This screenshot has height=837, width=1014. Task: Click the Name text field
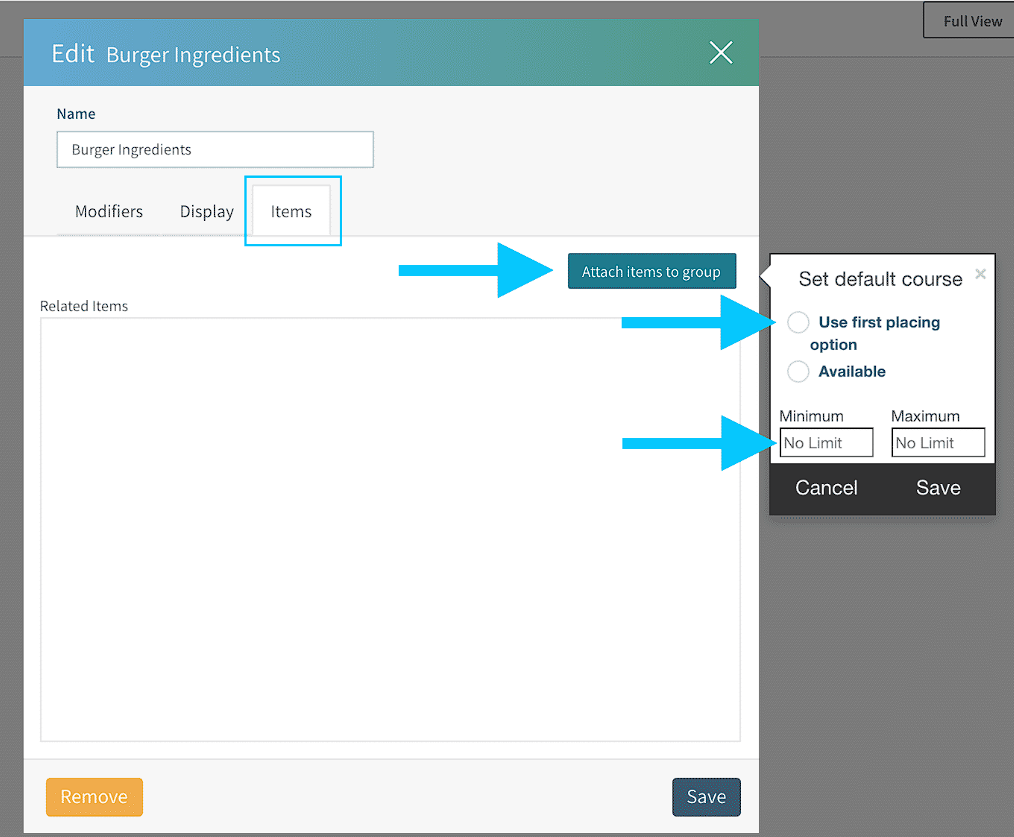coord(215,150)
